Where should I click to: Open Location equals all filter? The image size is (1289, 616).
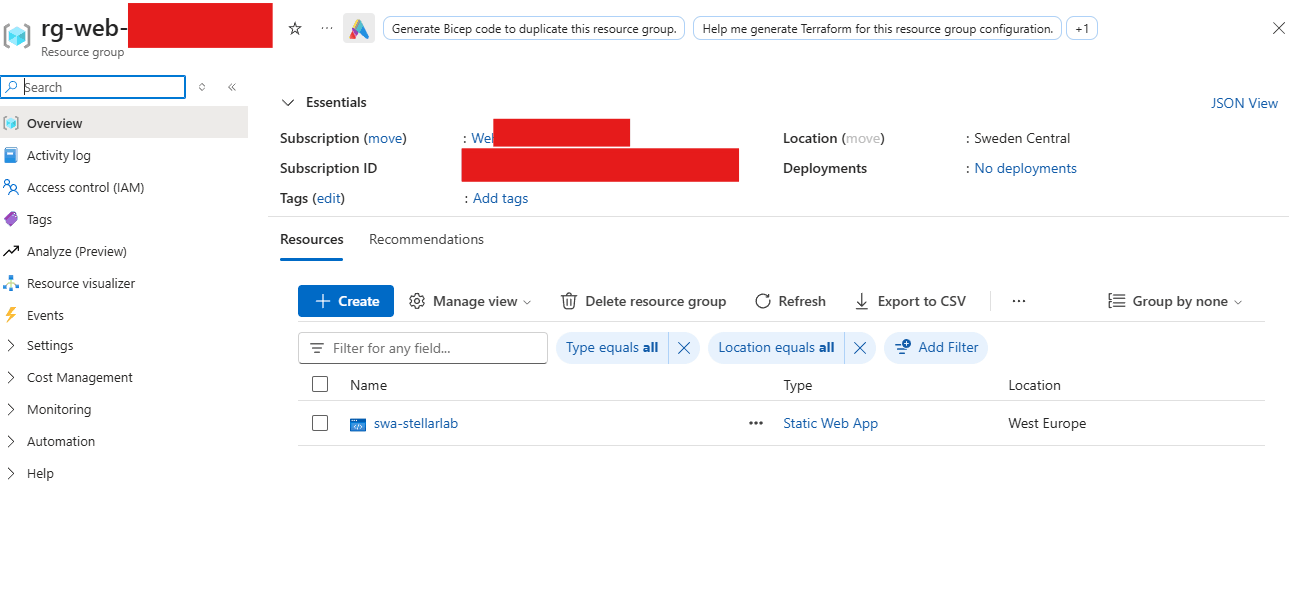coord(776,347)
